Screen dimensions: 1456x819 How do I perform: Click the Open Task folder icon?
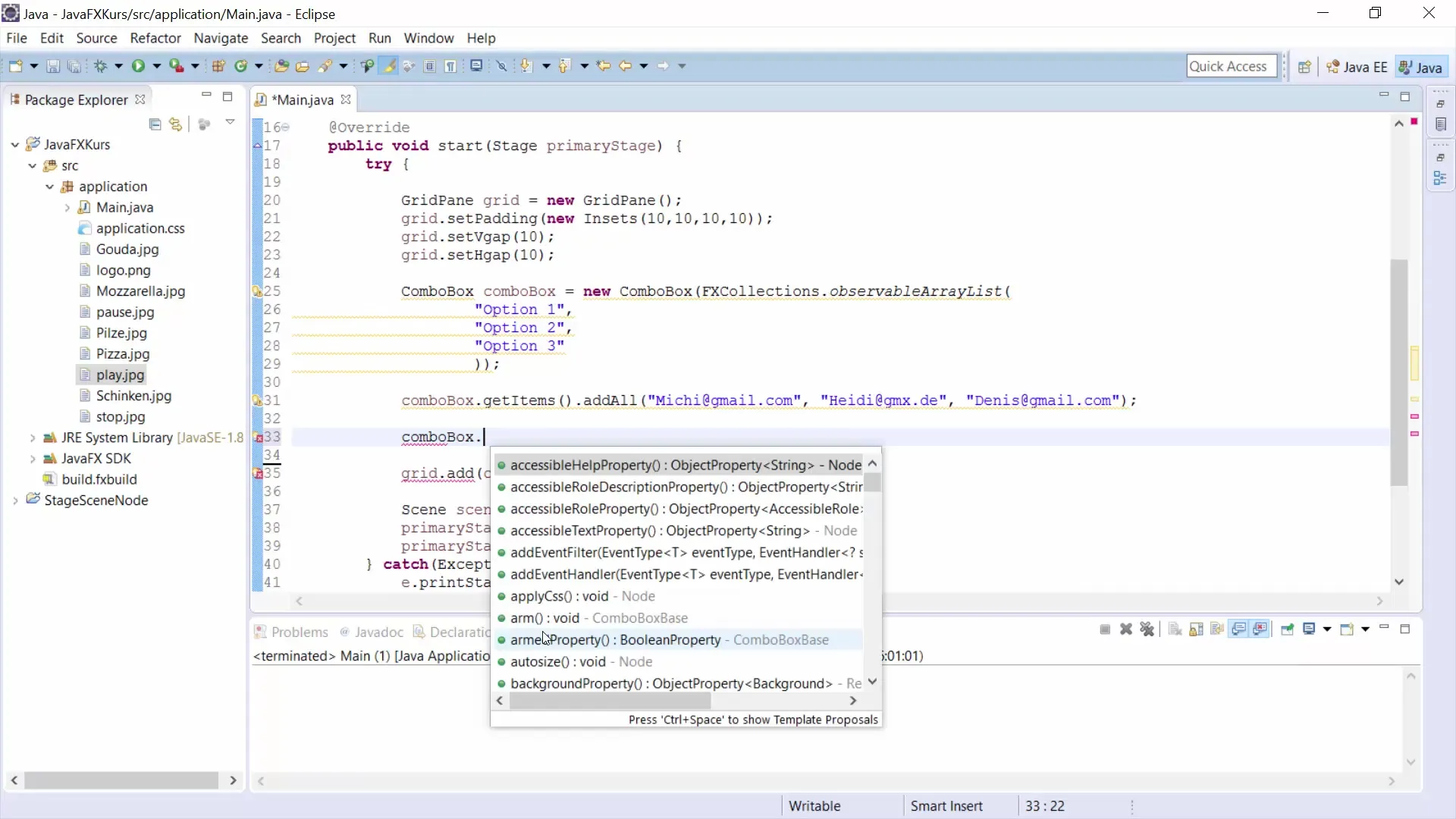click(x=303, y=66)
